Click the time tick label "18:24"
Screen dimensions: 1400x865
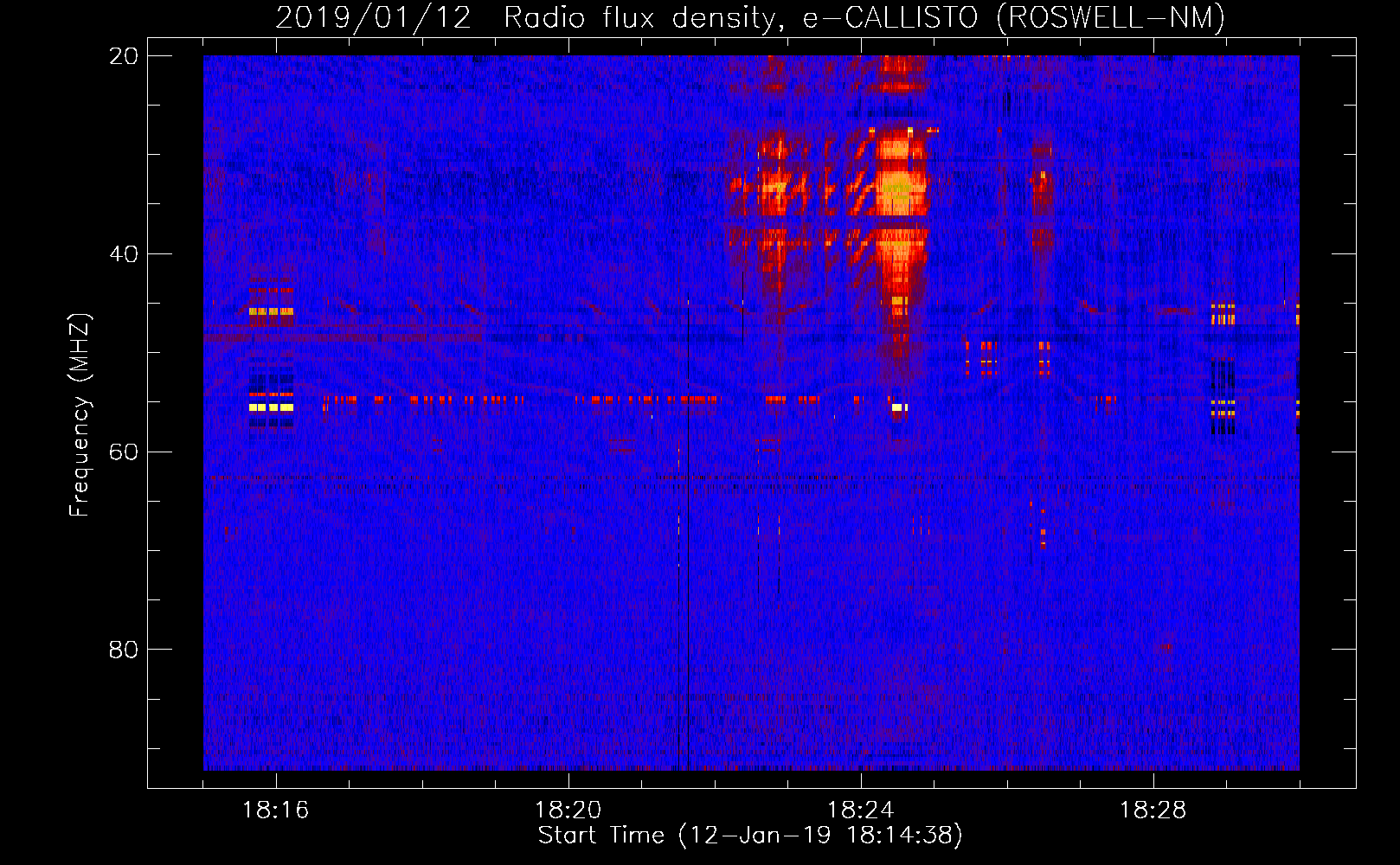tap(861, 811)
